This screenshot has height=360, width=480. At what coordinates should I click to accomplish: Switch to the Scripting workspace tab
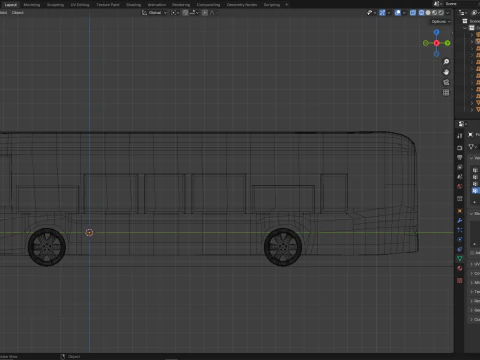point(272,5)
